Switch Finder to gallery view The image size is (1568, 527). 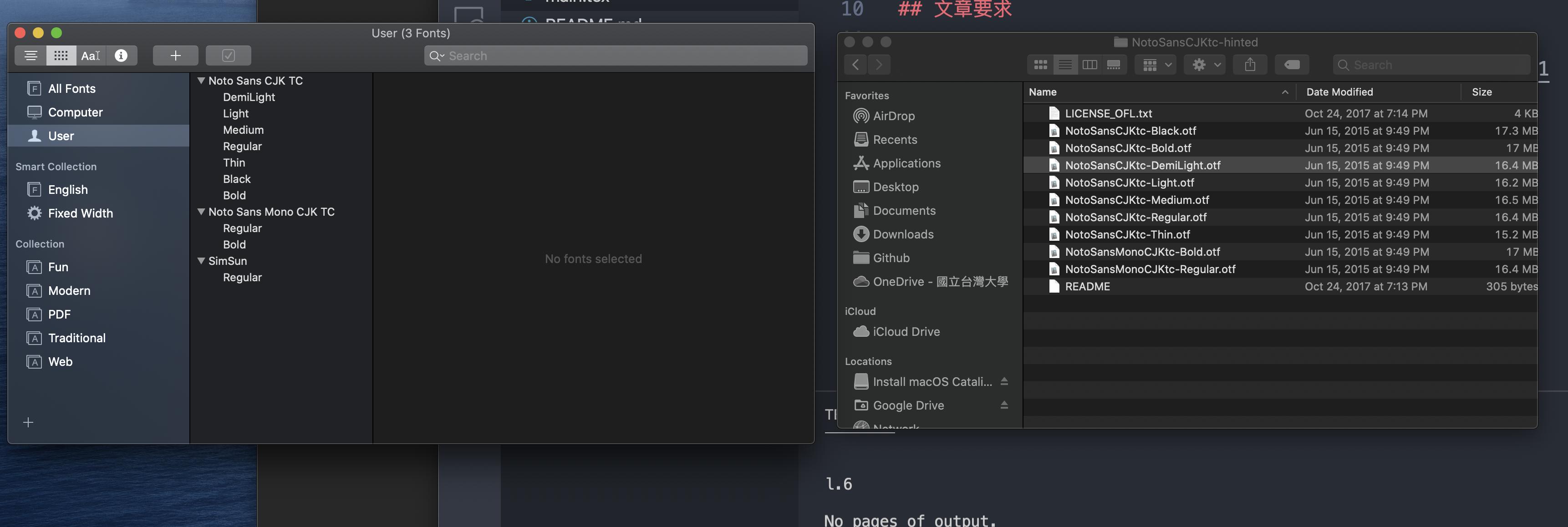(x=1113, y=65)
